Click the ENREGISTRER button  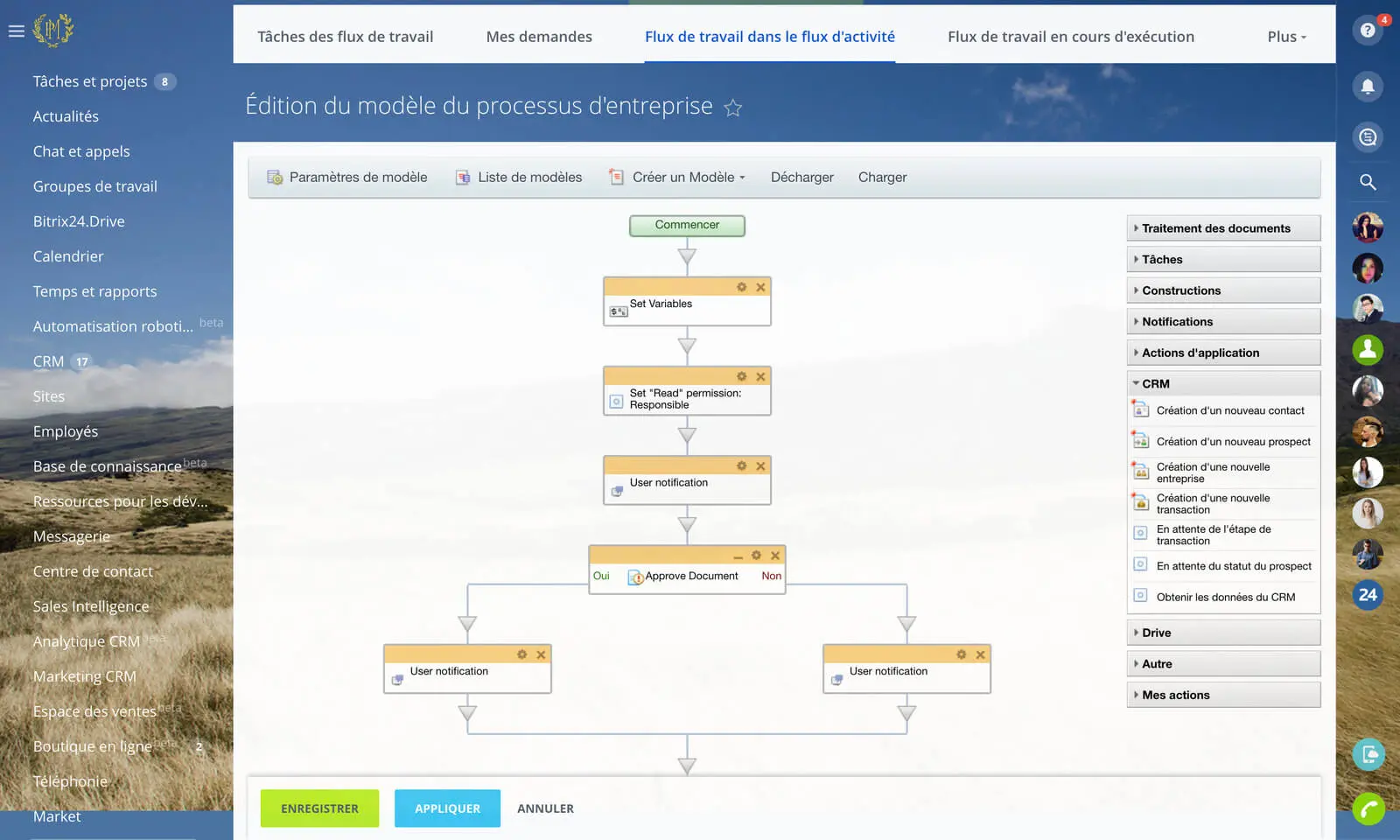click(x=319, y=808)
